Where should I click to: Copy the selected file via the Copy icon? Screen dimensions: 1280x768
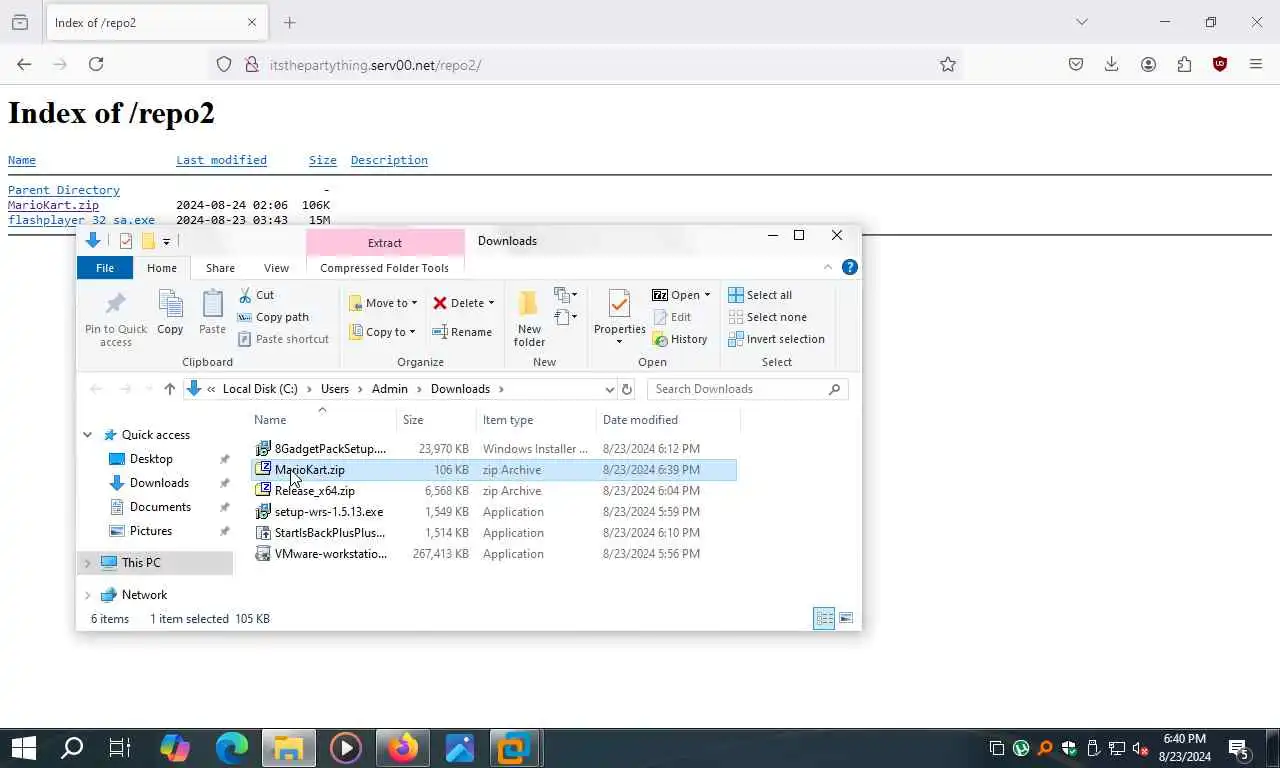point(170,305)
